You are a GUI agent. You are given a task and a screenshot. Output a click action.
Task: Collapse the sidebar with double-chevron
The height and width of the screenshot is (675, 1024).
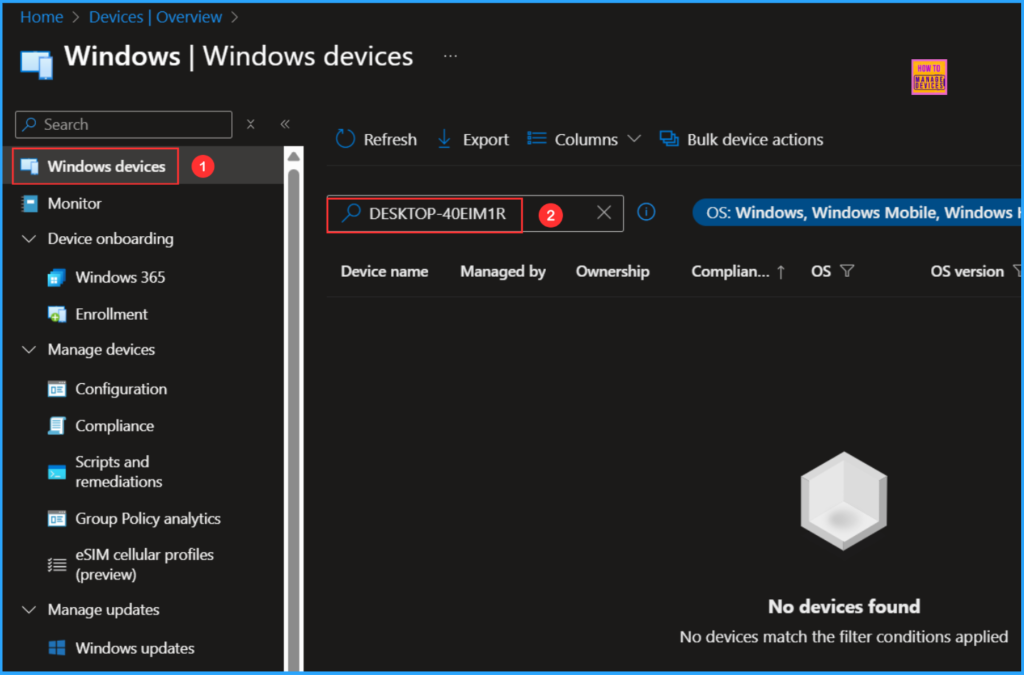285,124
